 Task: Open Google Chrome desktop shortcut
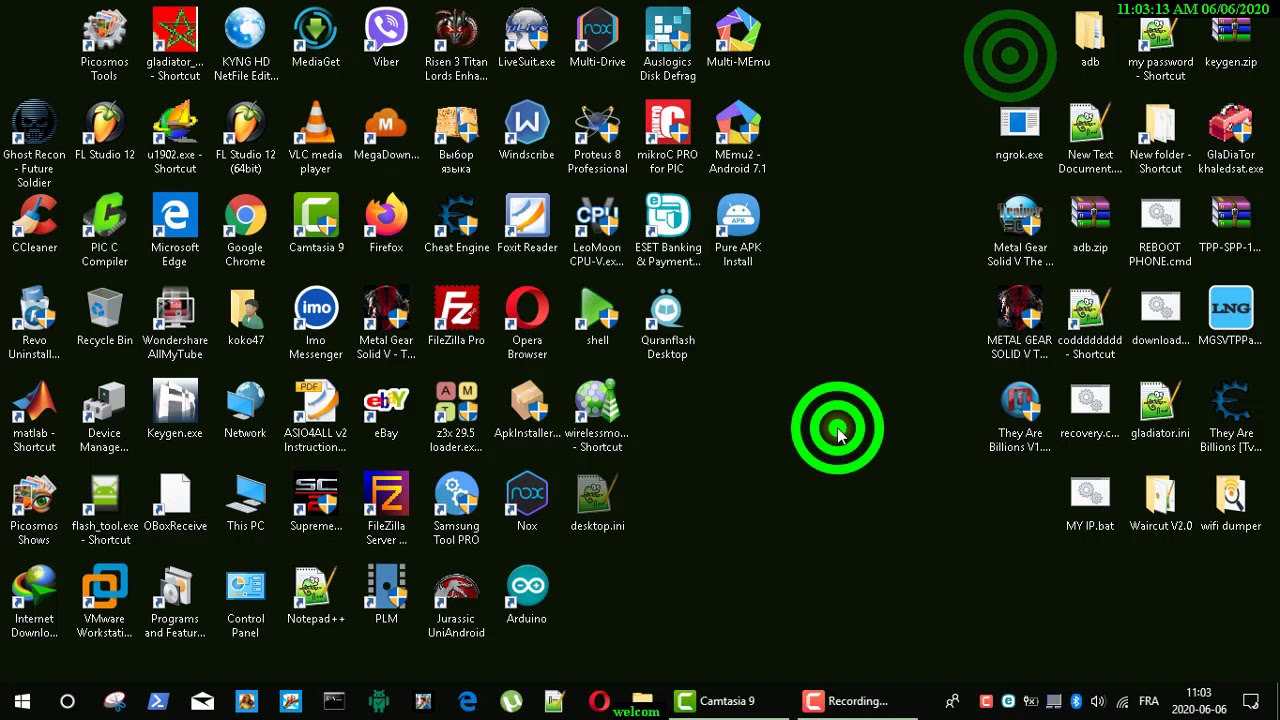point(245,231)
